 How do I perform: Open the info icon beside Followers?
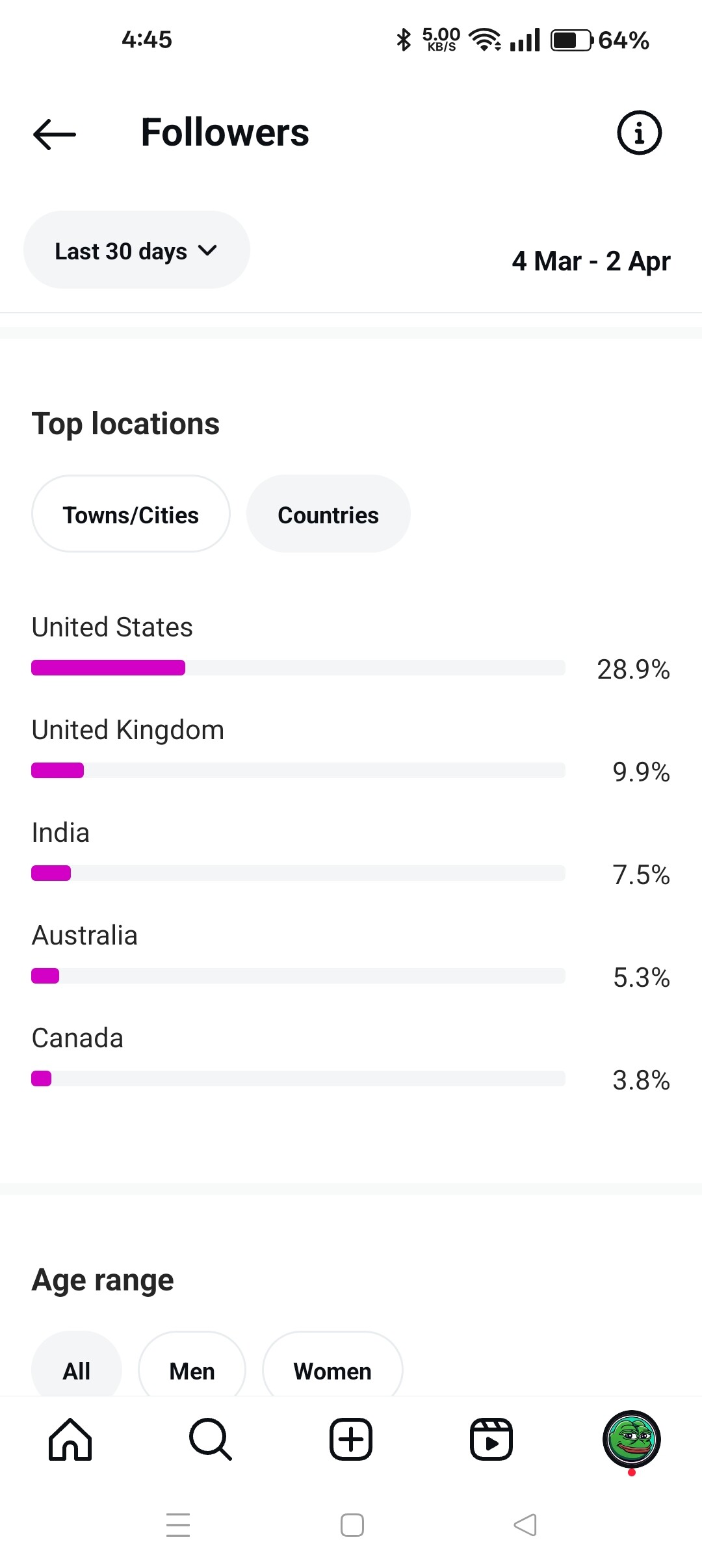tap(639, 133)
